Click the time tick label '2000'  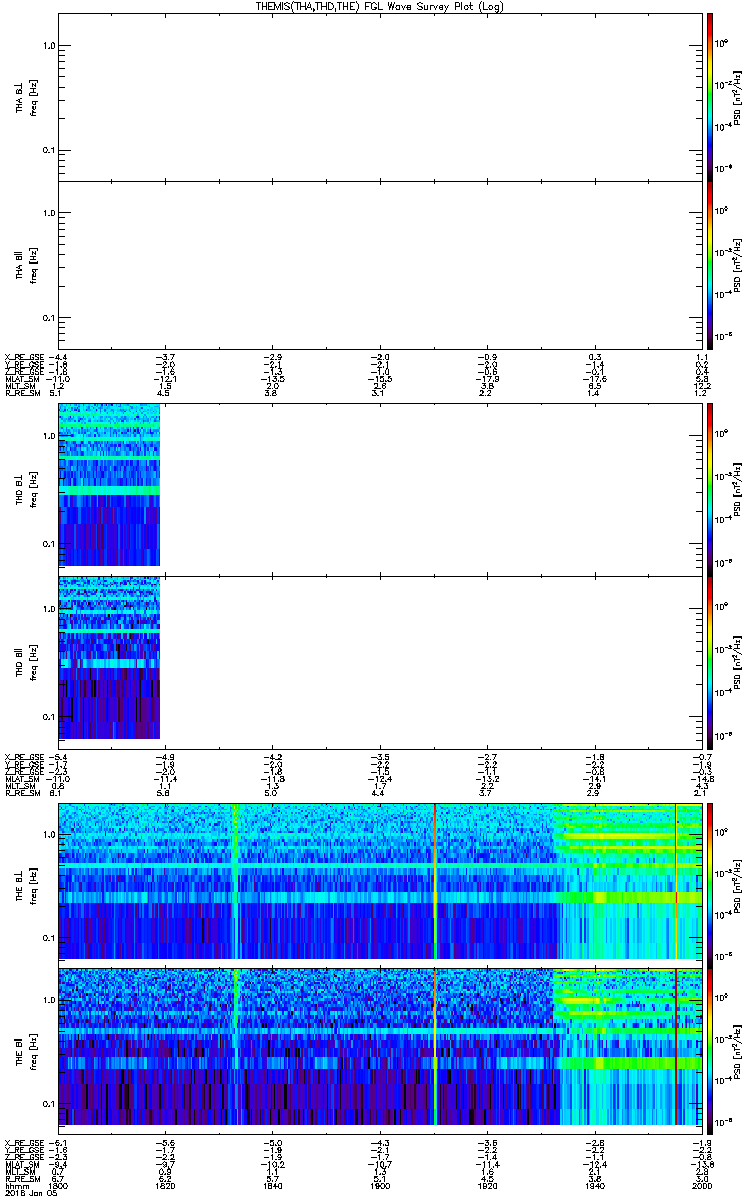pyautogui.click(x=701, y=1184)
